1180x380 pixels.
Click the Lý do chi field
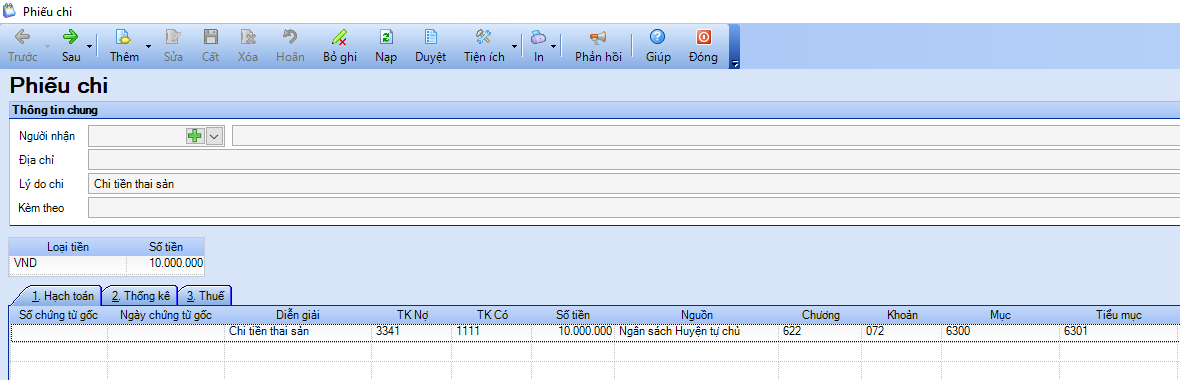pyautogui.click(x=634, y=184)
